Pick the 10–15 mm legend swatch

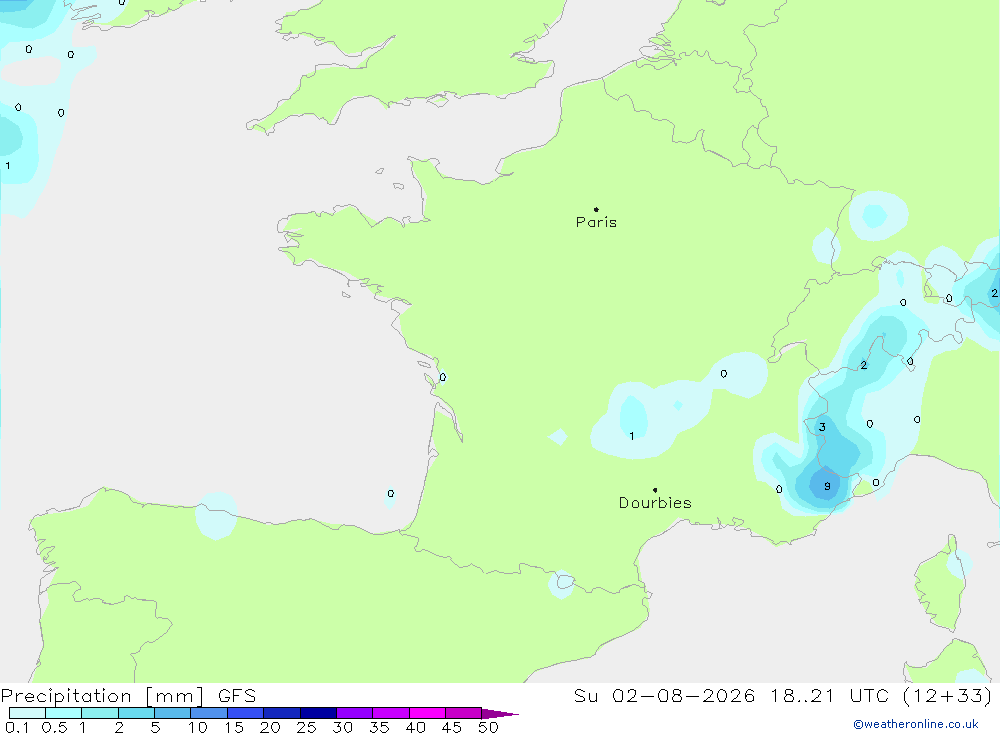point(209,713)
